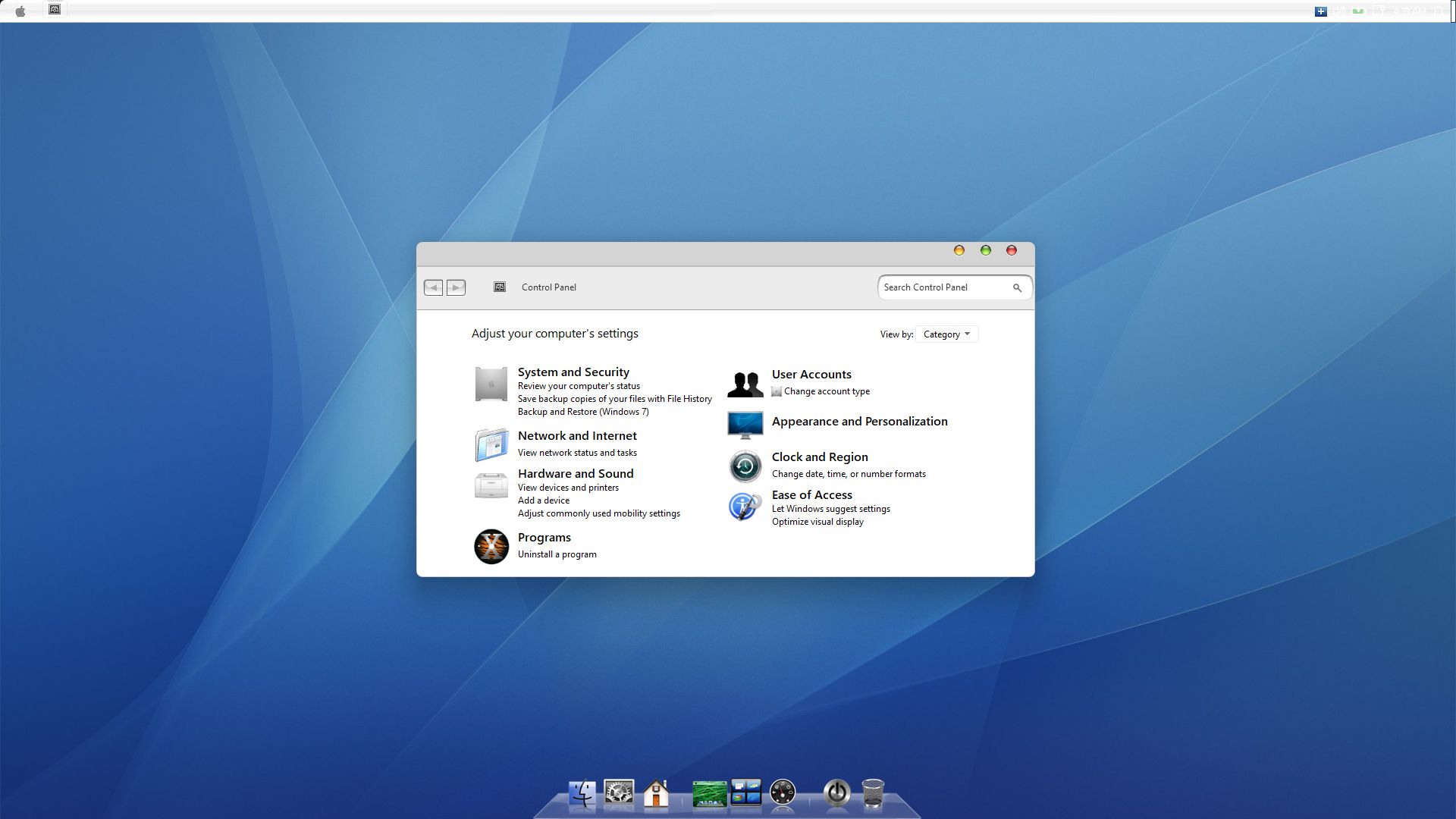Click the Programs category icon
The width and height of the screenshot is (1456, 819).
[491, 546]
